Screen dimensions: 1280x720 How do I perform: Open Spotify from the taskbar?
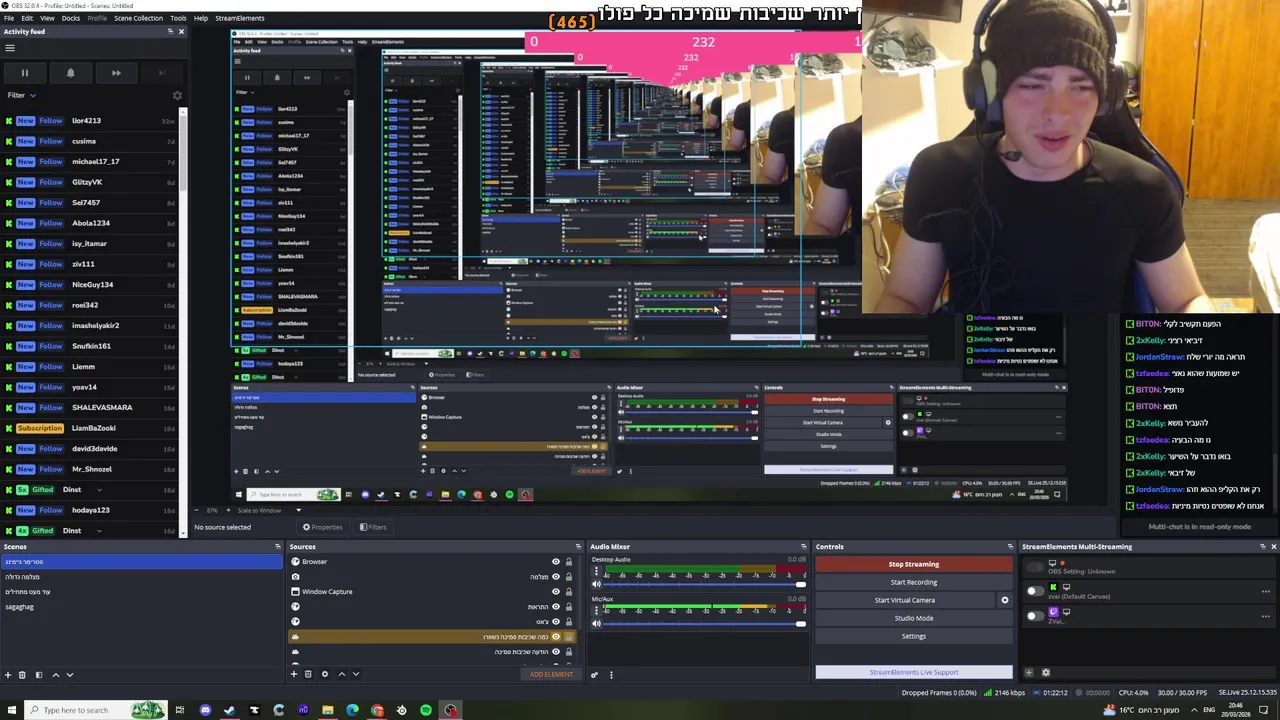pos(426,710)
